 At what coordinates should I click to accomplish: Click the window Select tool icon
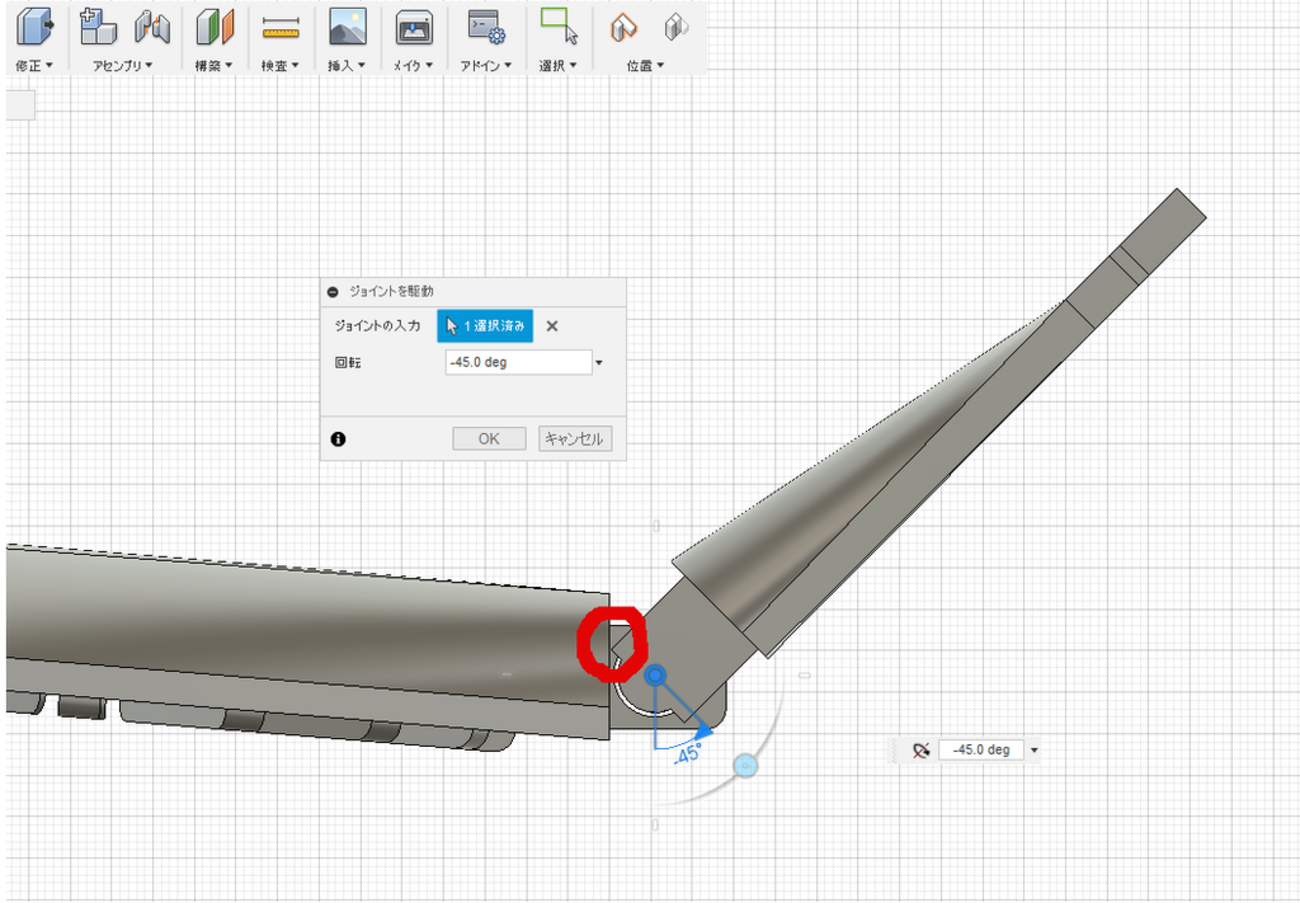559,27
